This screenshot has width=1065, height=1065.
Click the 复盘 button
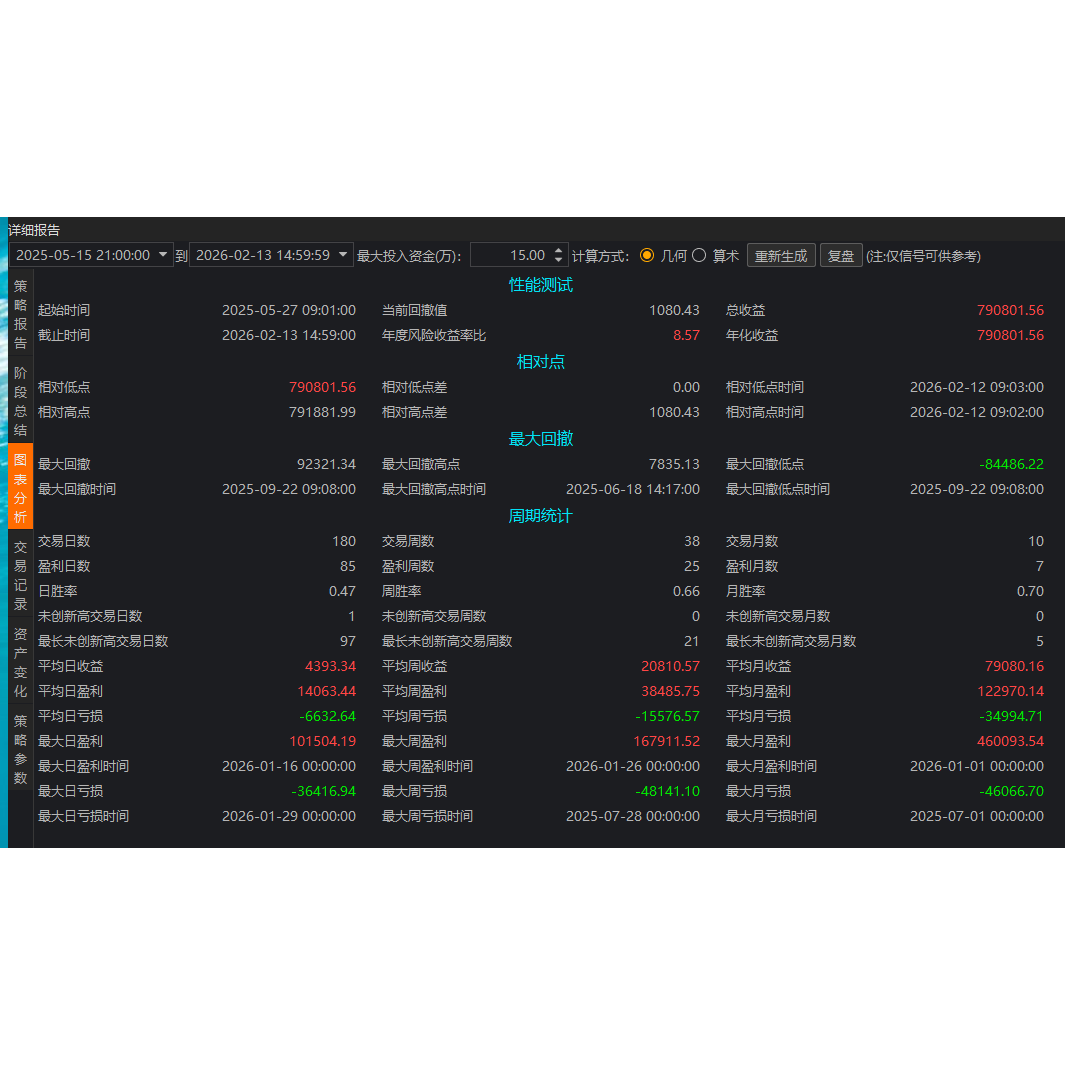(x=841, y=255)
